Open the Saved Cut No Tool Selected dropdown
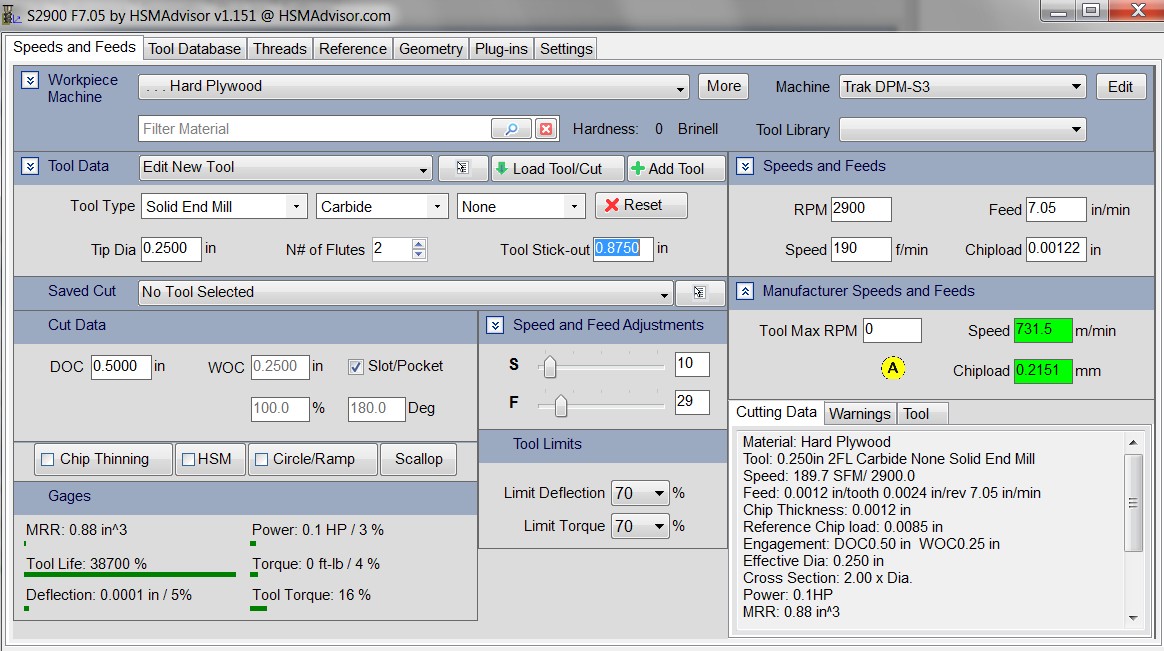The width and height of the screenshot is (1164, 651). coord(405,292)
